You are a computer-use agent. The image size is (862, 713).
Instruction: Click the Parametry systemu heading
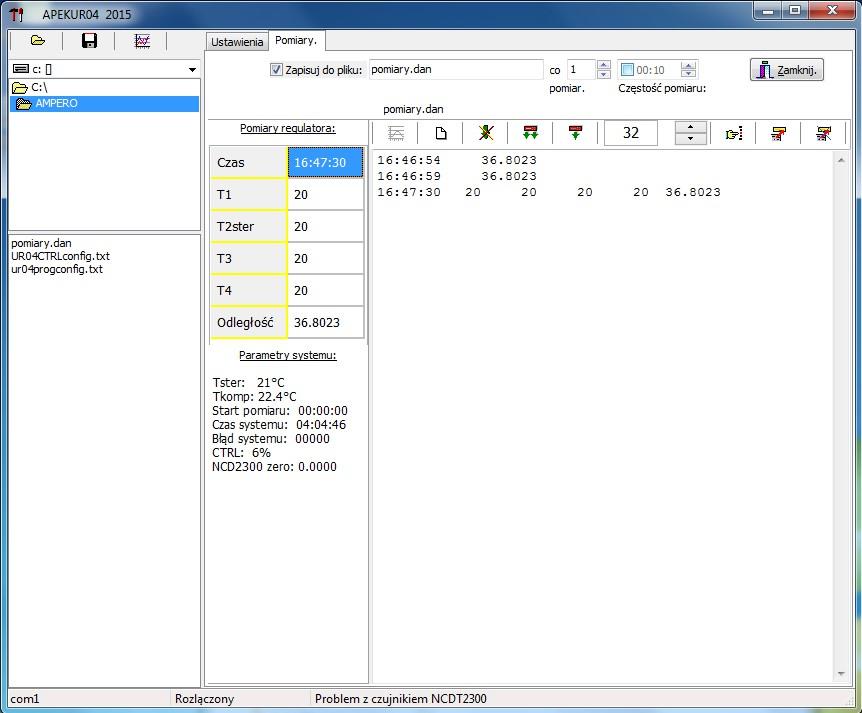coord(288,355)
